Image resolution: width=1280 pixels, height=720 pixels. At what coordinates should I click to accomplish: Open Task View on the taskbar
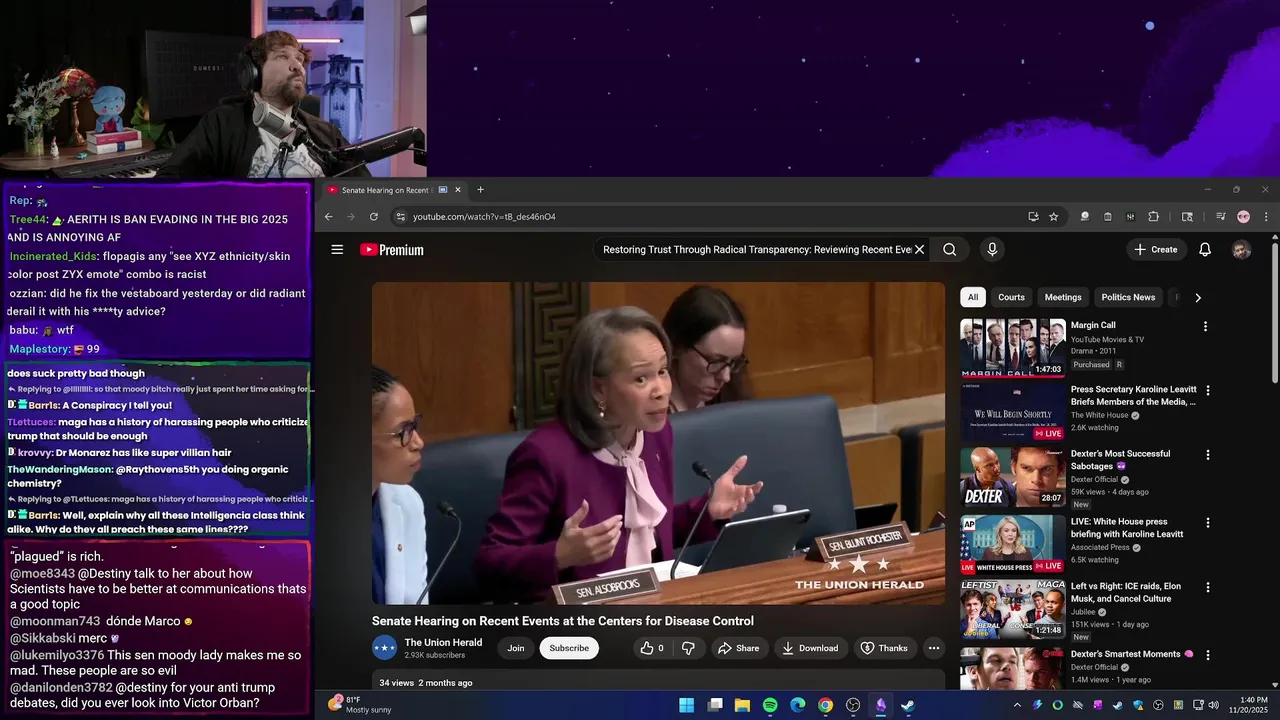pos(715,705)
